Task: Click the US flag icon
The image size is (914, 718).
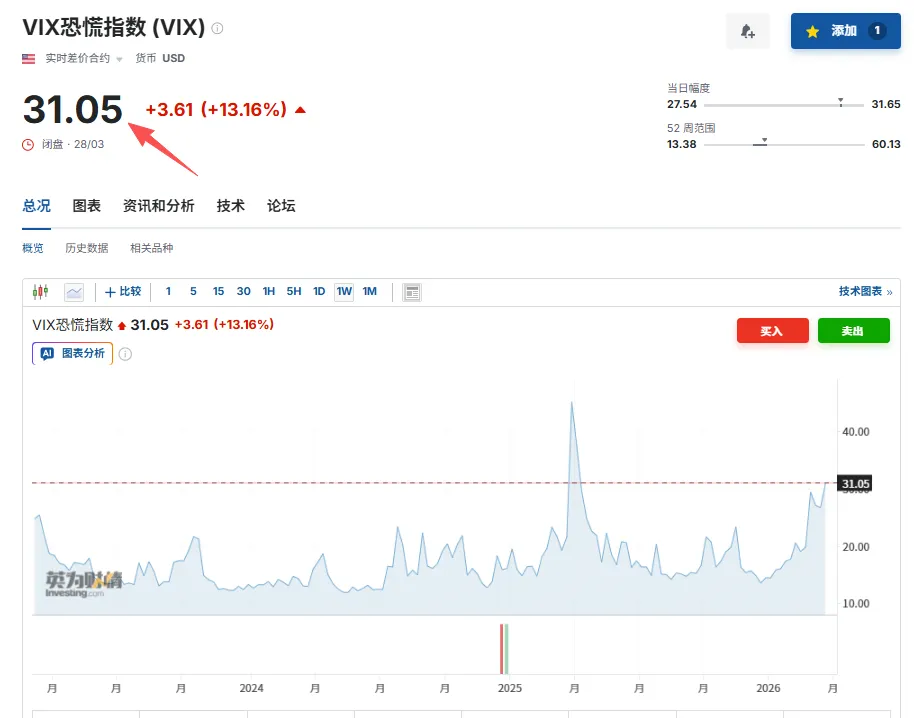Action: [x=29, y=58]
